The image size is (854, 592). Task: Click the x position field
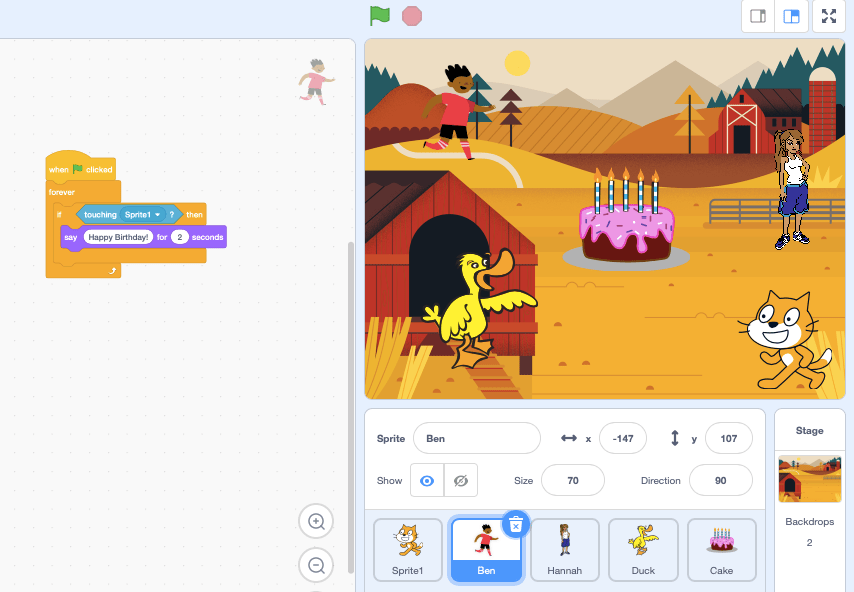point(622,438)
